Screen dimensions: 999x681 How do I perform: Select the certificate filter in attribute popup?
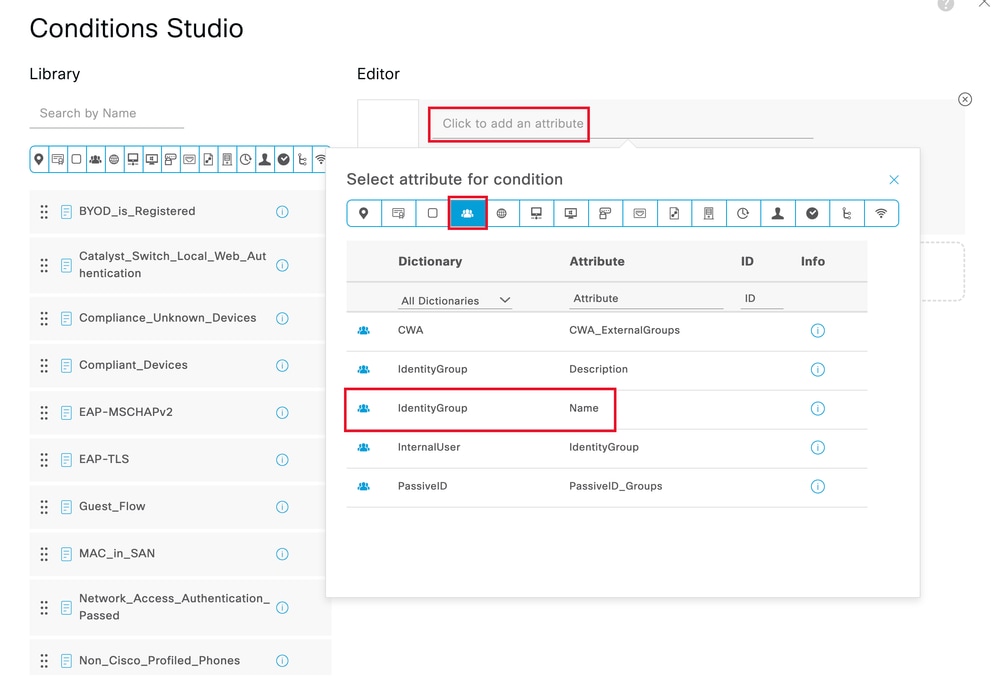(x=398, y=213)
